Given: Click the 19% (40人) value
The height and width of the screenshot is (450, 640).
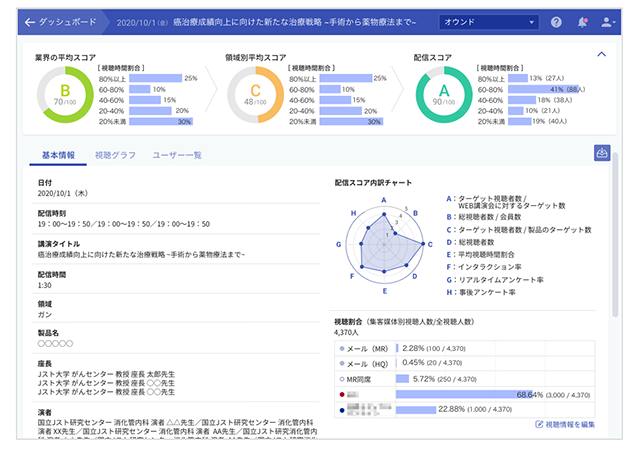Looking at the screenshot, I should pyautogui.click(x=549, y=121).
